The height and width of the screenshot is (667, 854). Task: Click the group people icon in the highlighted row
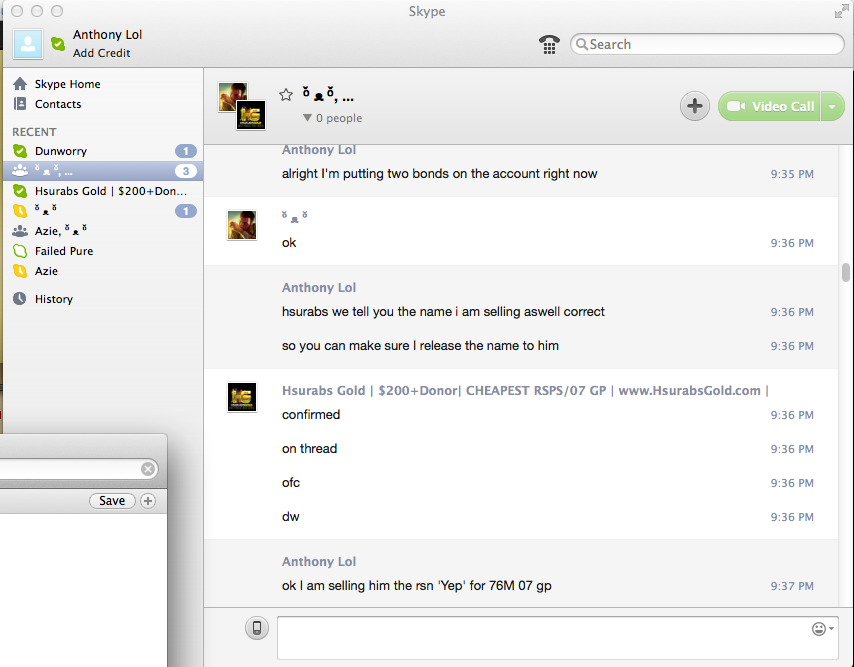point(20,171)
